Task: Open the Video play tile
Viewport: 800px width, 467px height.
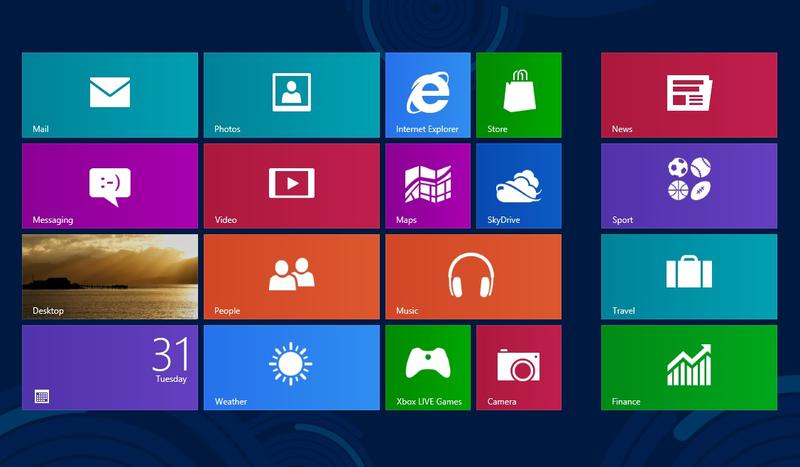Action: 292,186
